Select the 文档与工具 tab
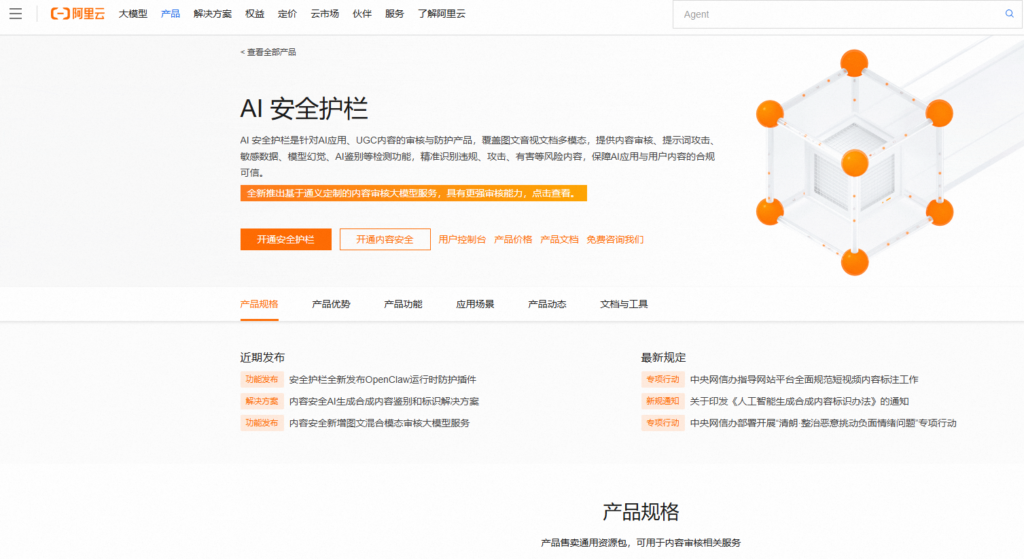This screenshot has height=559, width=1024. tap(624, 304)
